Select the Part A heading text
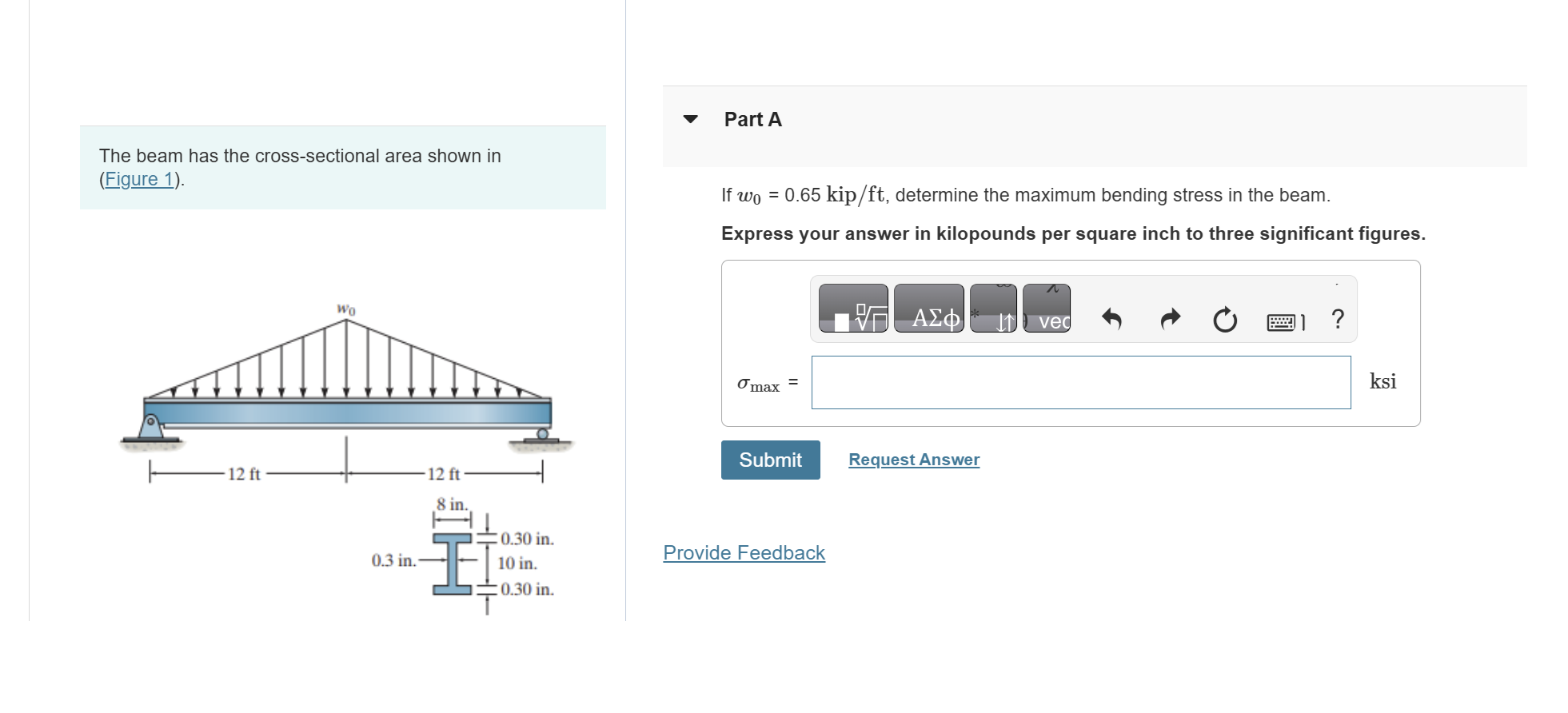Screen dimensions: 1568x713 [x=752, y=118]
